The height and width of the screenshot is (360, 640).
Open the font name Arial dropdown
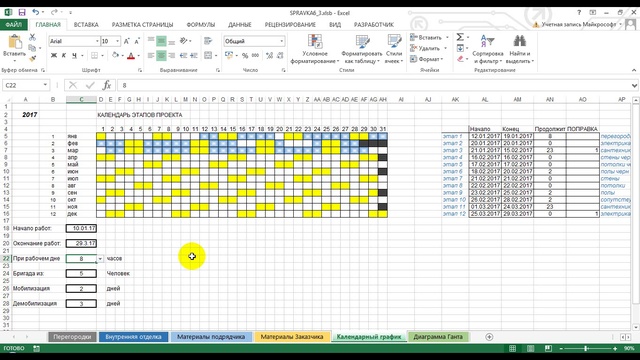pyautogui.click(x=97, y=41)
